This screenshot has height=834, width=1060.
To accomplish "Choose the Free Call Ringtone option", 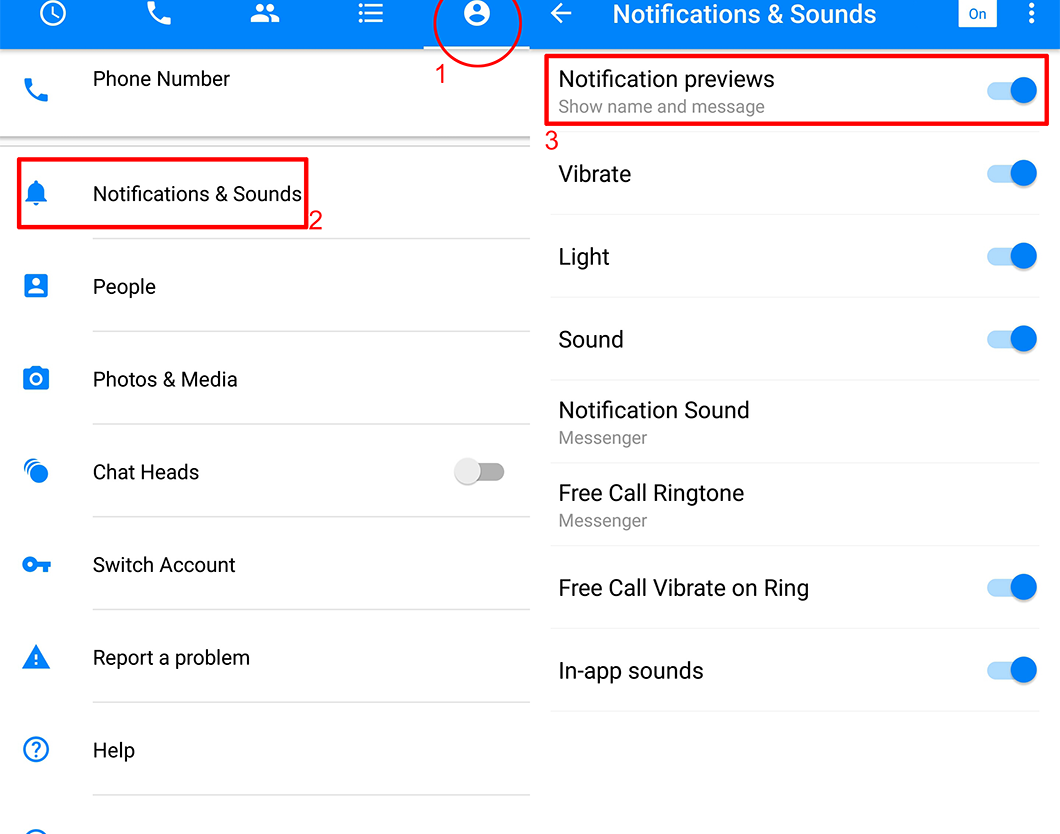I will (795, 505).
